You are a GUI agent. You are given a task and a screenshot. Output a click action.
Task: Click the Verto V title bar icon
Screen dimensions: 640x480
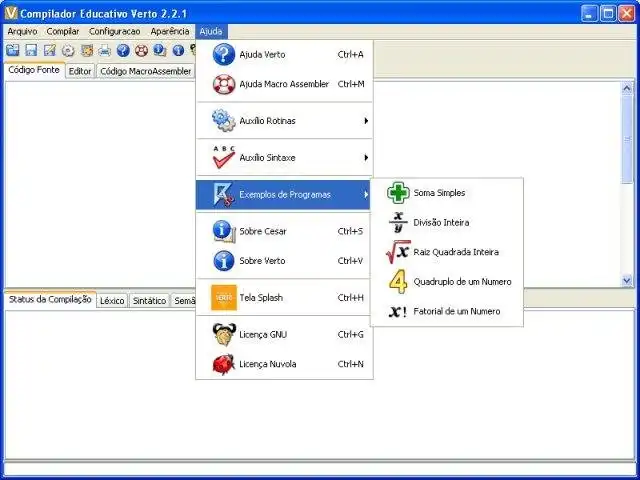coord(11,13)
